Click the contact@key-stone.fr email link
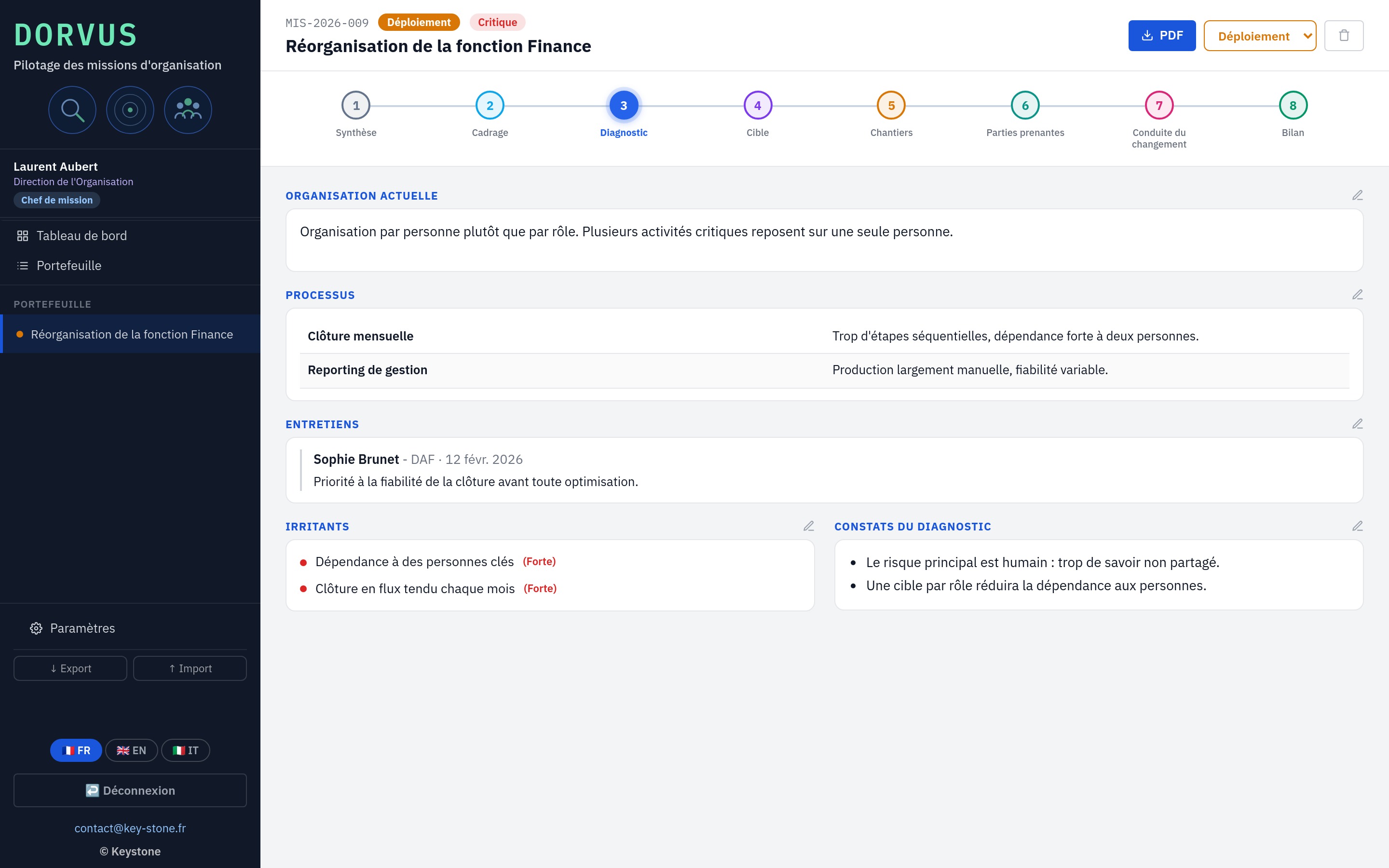1389x868 pixels. 130,828
